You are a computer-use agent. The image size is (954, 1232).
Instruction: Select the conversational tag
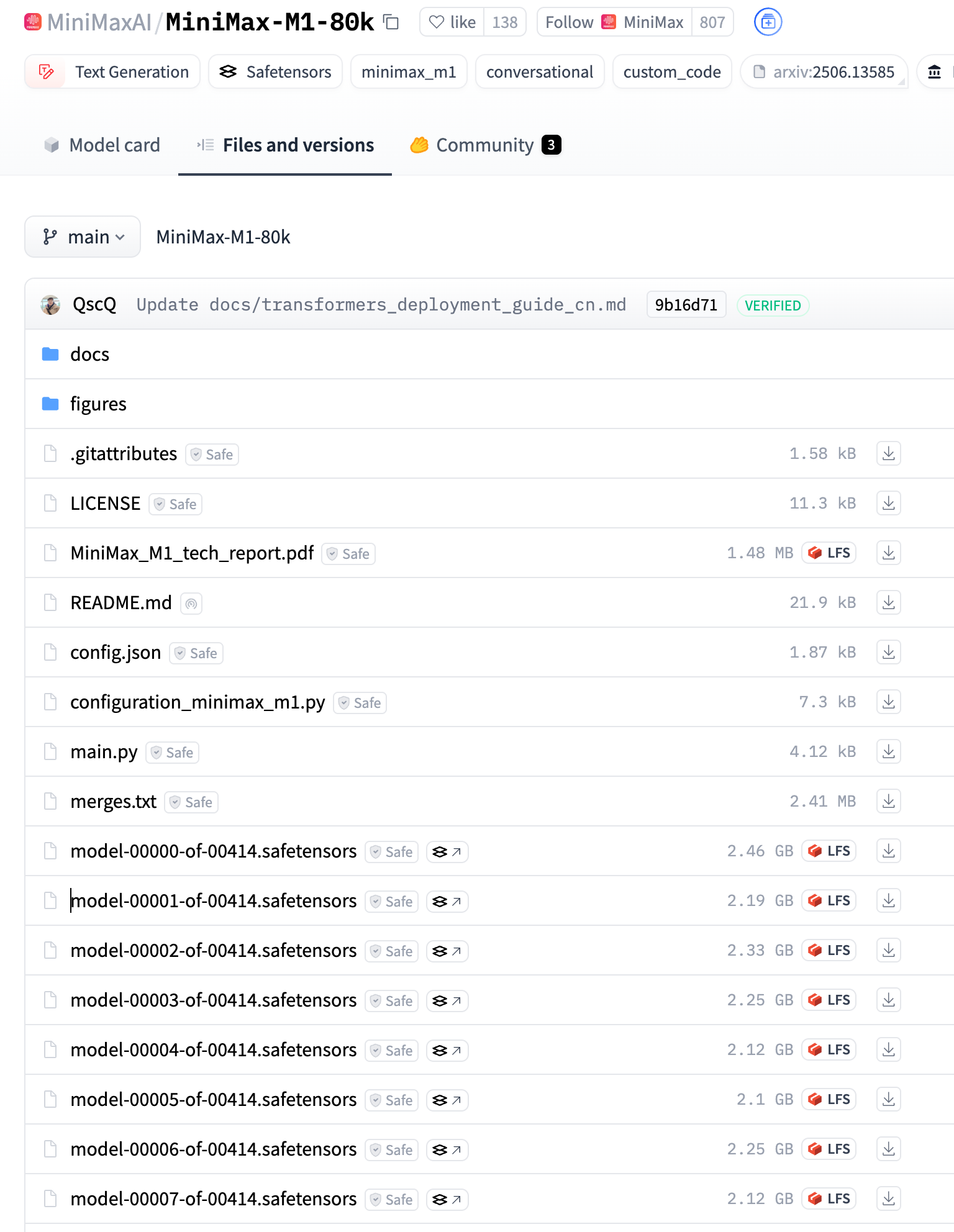(x=540, y=72)
